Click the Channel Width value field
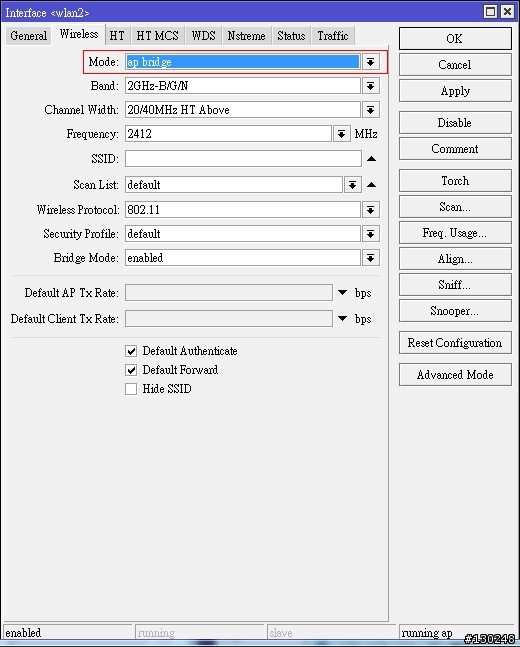Image resolution: width=520 pixels, height=647 pixels. 243,110
